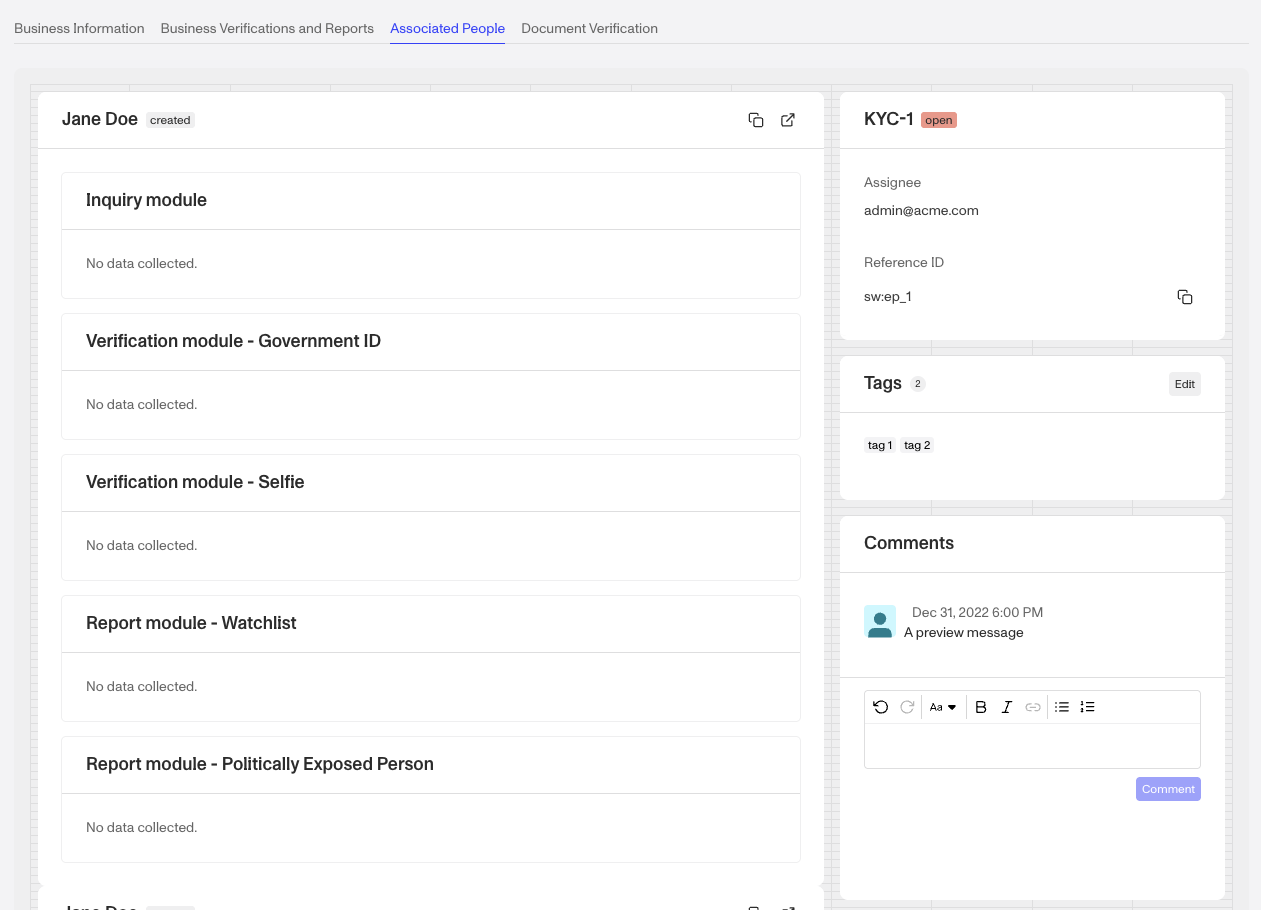
Task: Select the Jane Doe name heading
Action: click(100, 119)
